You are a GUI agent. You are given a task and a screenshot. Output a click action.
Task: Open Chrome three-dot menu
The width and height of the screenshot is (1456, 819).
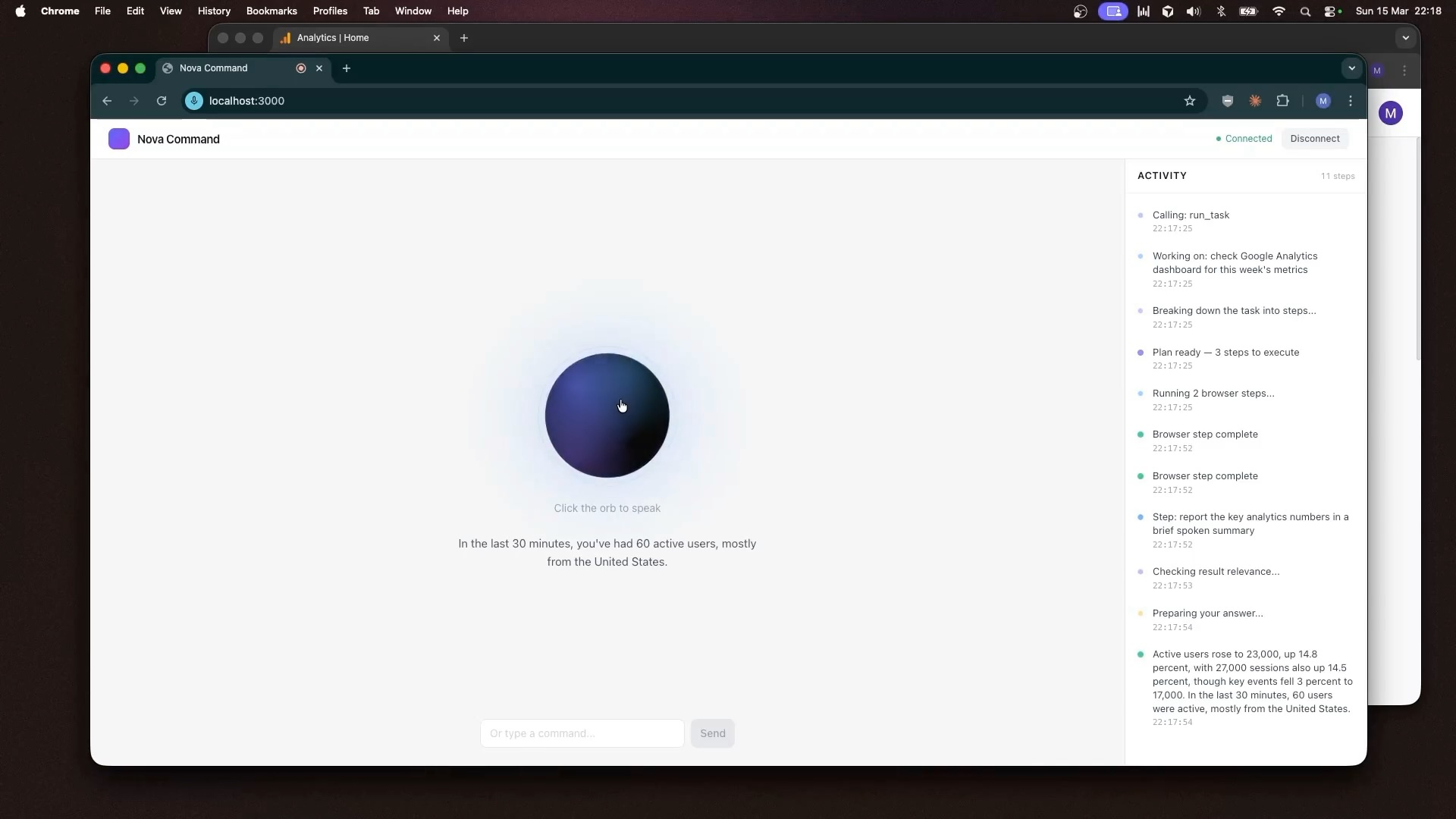[1351, 101]
